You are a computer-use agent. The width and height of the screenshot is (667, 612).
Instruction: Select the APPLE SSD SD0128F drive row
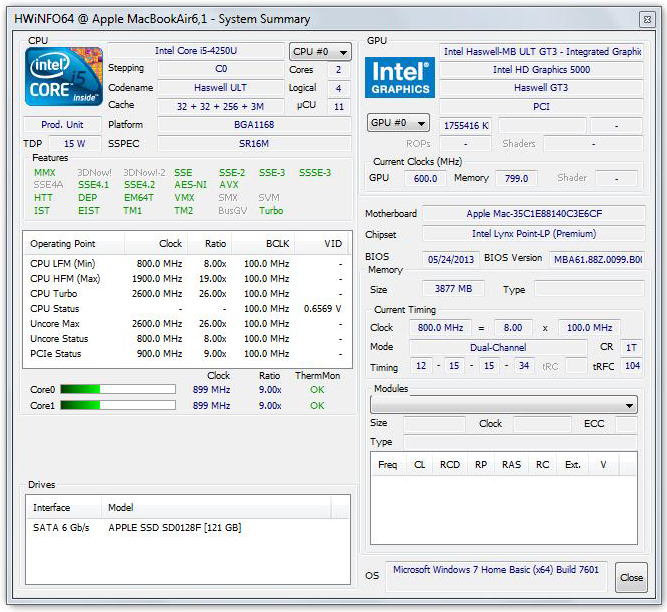[x=187, y=528]
